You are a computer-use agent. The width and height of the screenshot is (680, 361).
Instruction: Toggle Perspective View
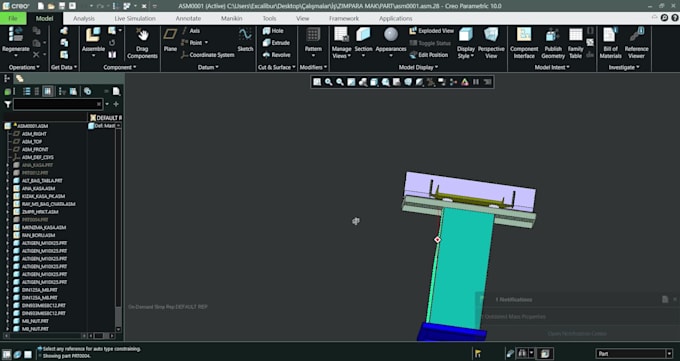(x=491, y=43)
